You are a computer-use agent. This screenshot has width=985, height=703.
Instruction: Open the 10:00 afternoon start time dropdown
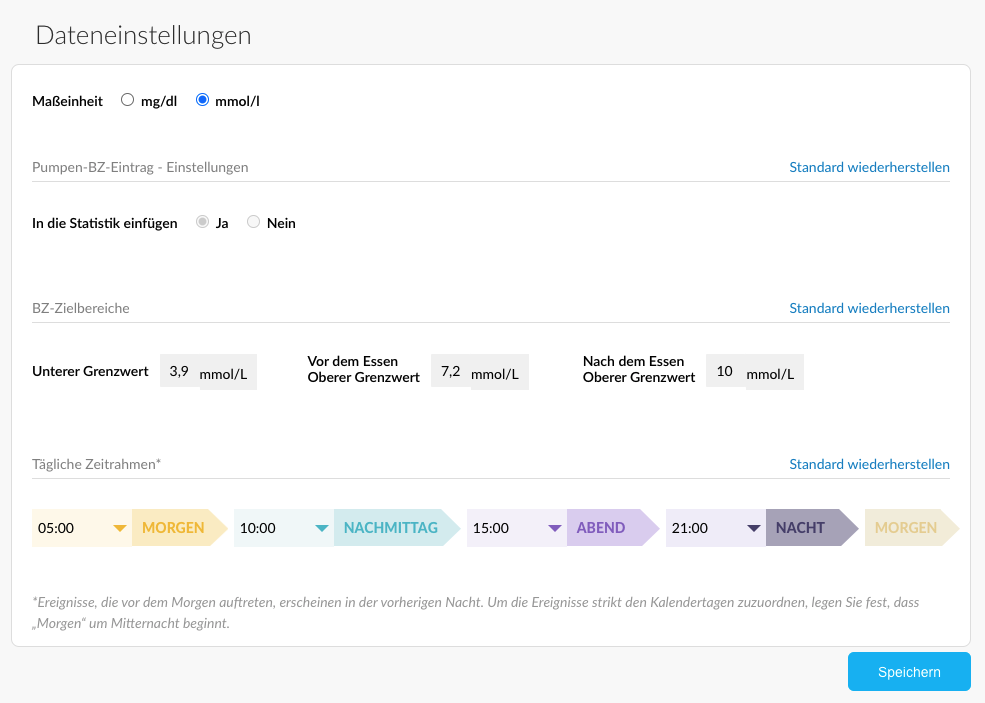tap(284, 528)
